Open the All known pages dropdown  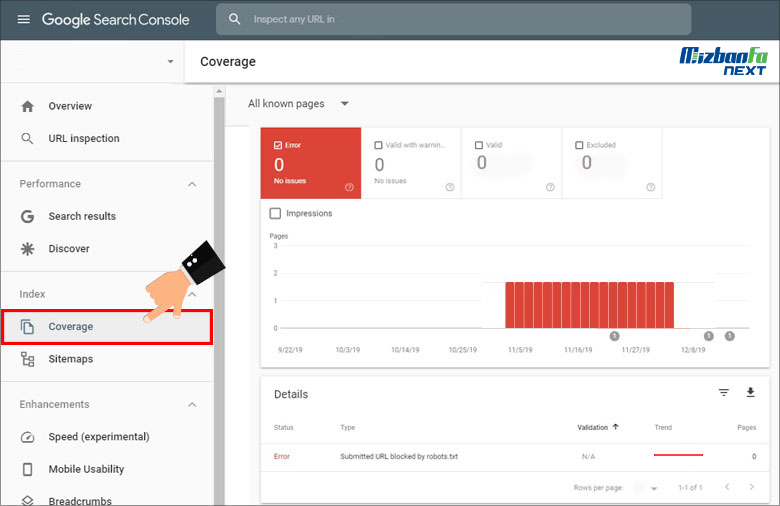tap(299, 104)
